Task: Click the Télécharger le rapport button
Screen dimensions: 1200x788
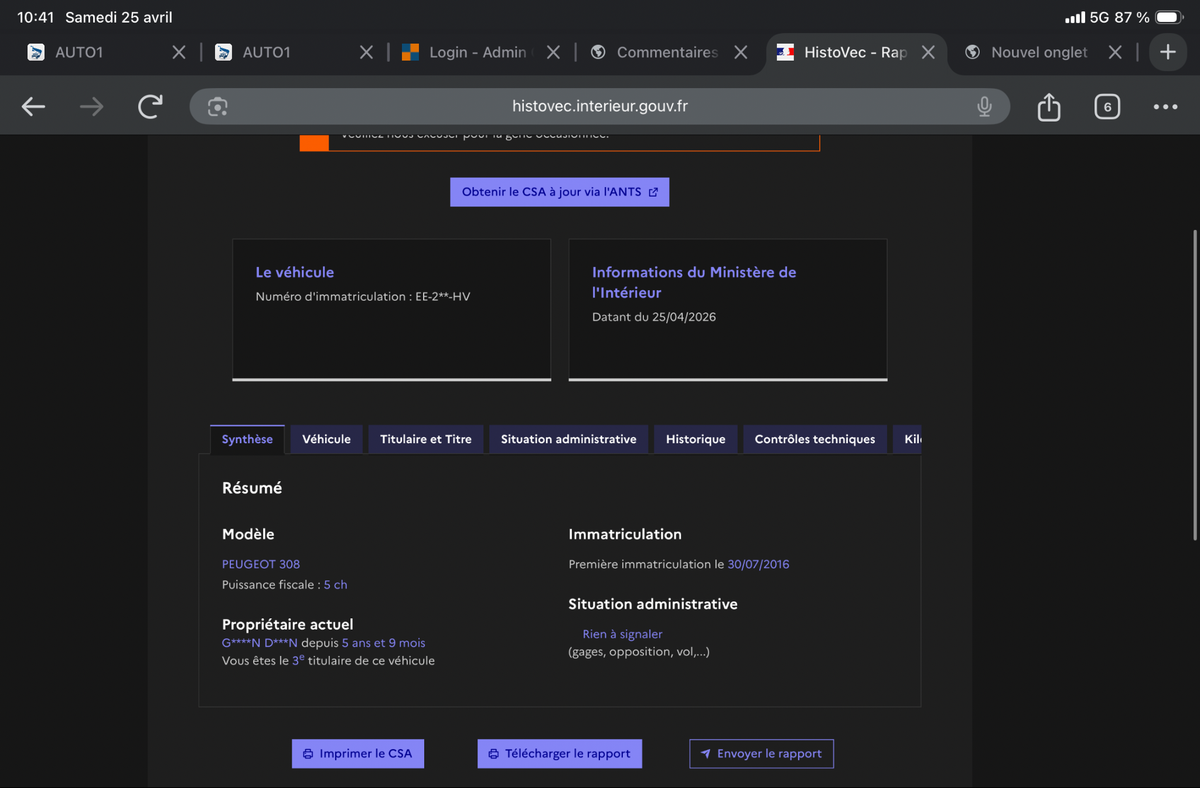Action: click(560, 753)
